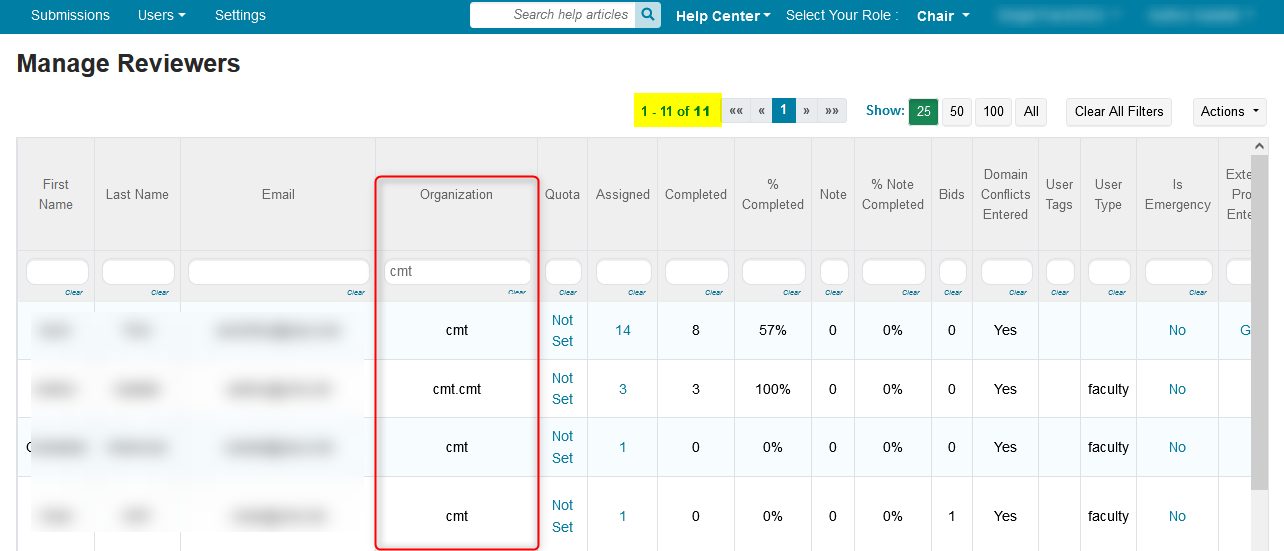Click Is Emergency No in cmt.cmt row
Image resolution: width=1284 pixels, height=551 pixels.
click(1177, 389)
